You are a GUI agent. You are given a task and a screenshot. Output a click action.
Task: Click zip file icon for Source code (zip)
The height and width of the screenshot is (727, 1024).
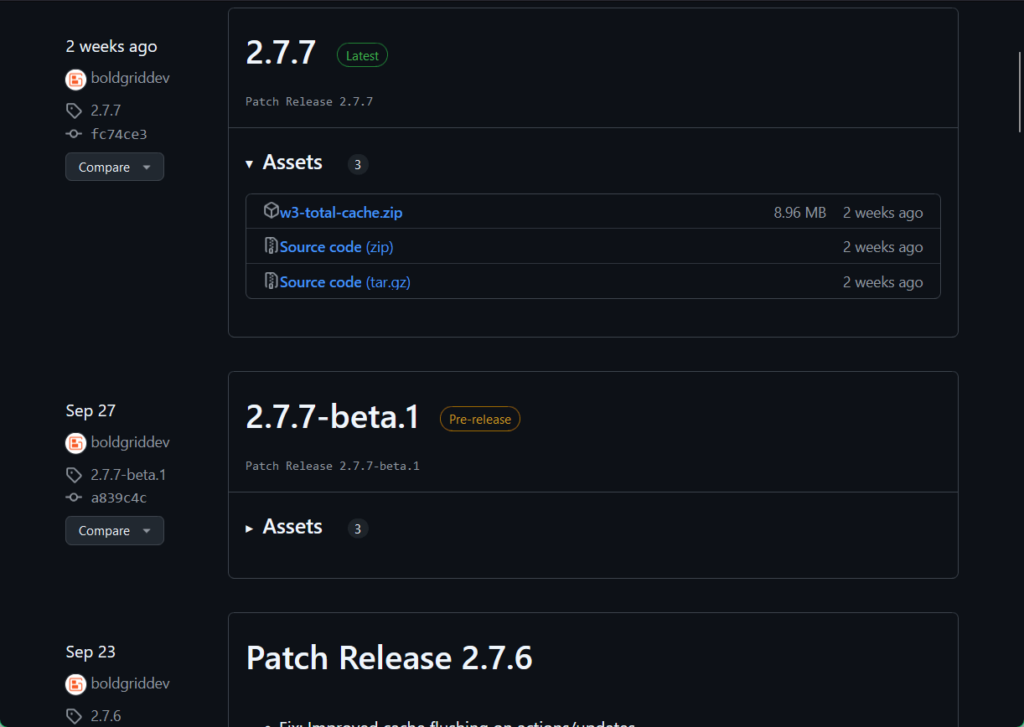pos(271,246)
